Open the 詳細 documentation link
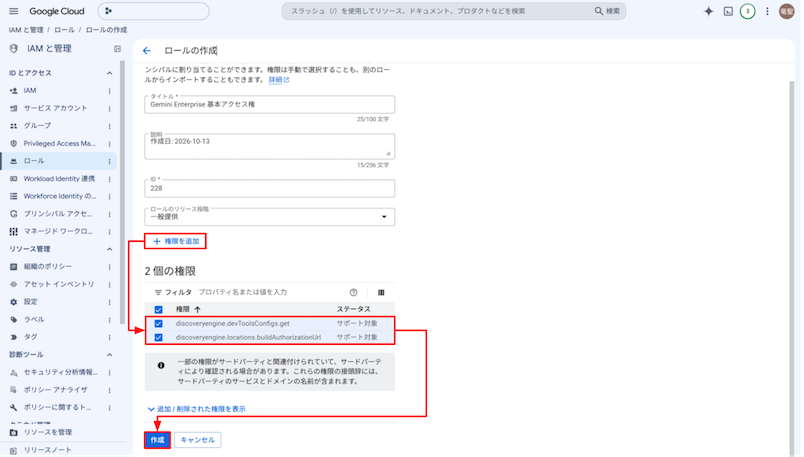This screenshot has height=457, width=804. tap(278, 80)
